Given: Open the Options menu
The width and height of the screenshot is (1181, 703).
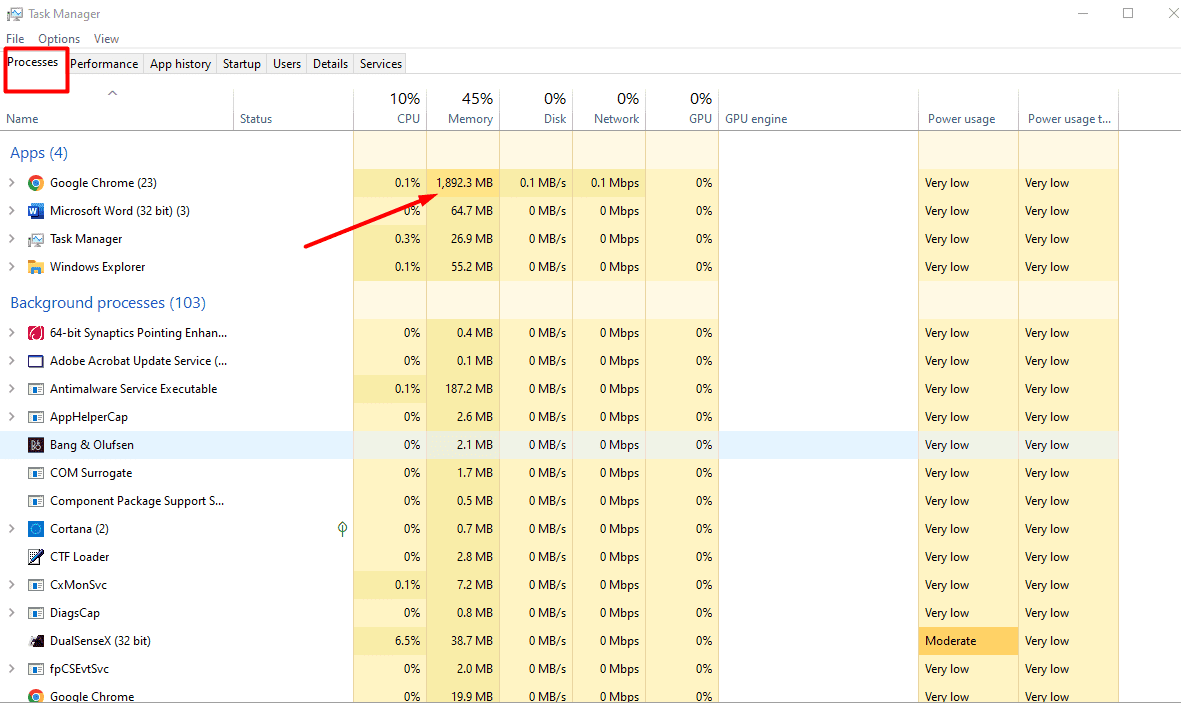Looking at the screenshot, I should (58, 38).
